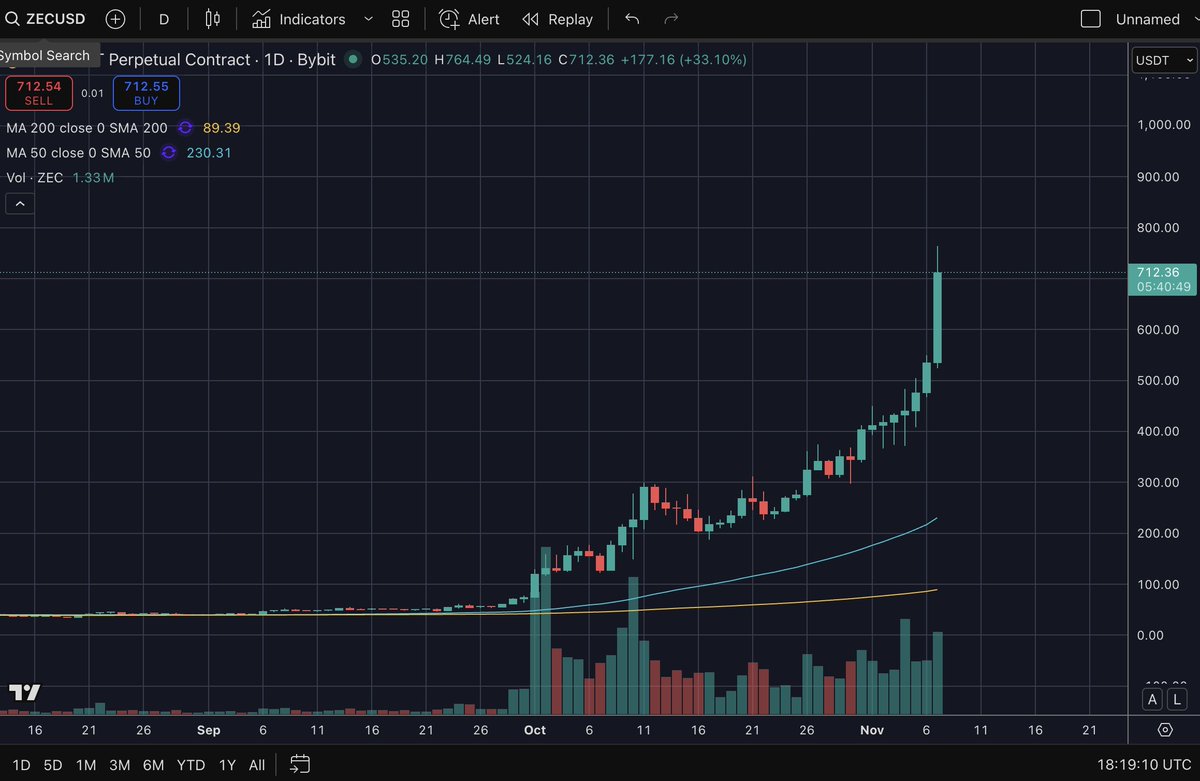Select All date range
This screenshot has height=781, width=1200.
(257, 765)
